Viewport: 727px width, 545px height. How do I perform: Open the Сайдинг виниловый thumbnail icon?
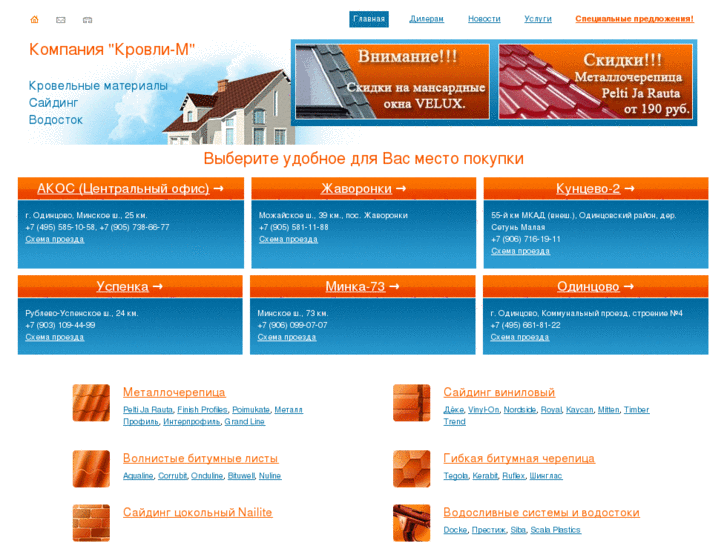[412, 403]
